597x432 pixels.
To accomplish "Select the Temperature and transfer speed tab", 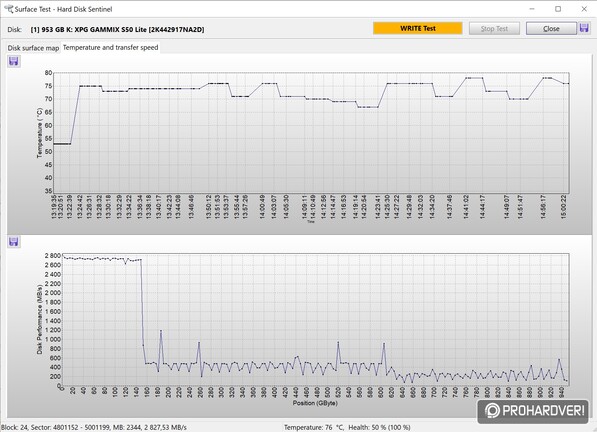I will [x=110, y=48].
